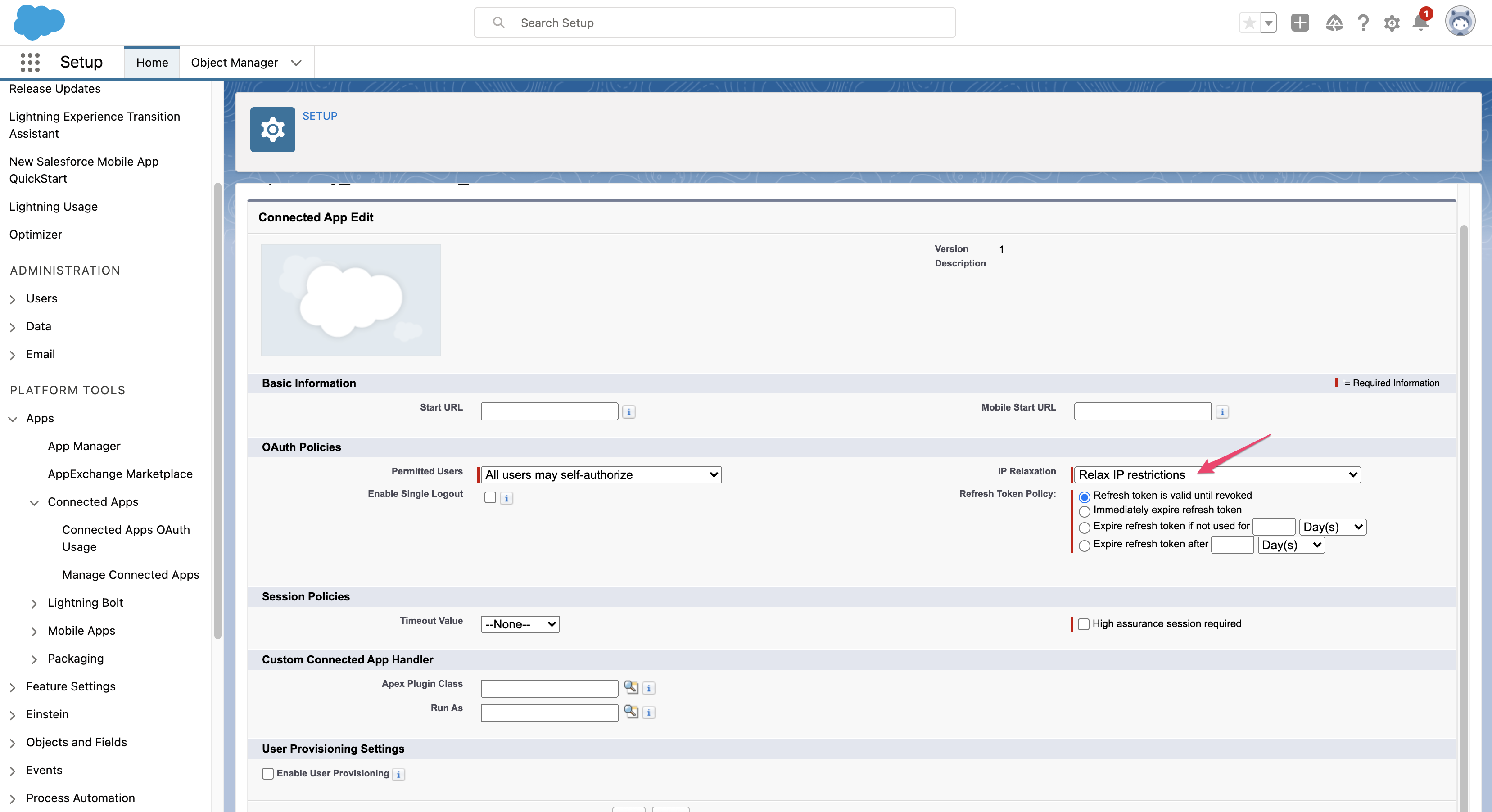Expand the Data section
The width and height of the screenshot is (1492, 812).
click(13, 327)
